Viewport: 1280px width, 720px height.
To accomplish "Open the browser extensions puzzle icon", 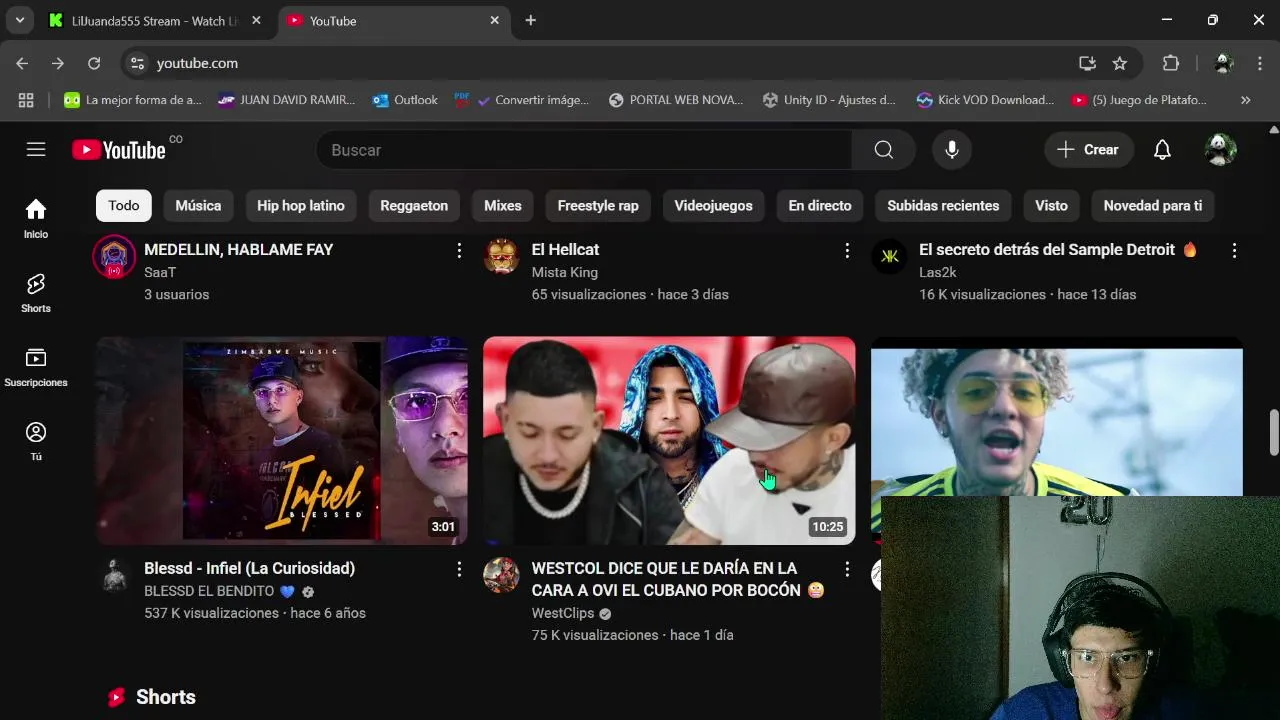I will point(1171,63).
